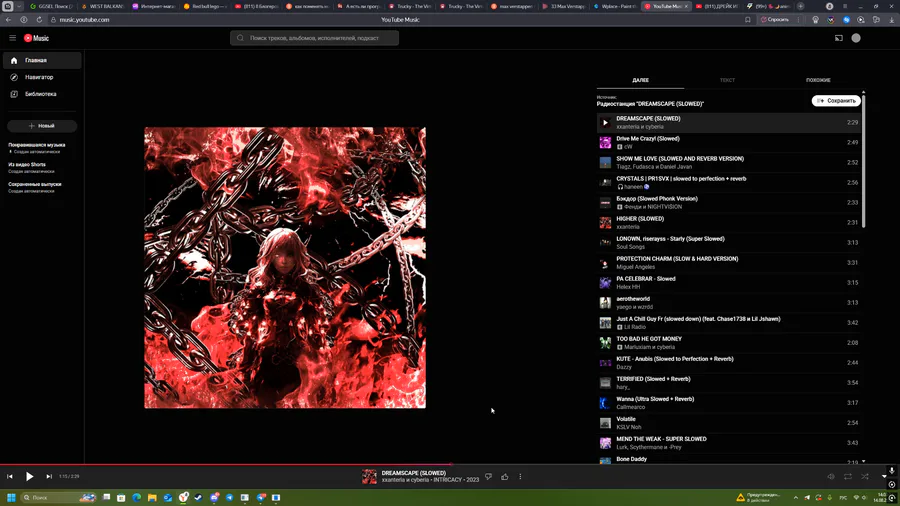Viewport: 900px width, 506px height.
Task: Select CRYSTALS | PR1SVX slowed track
Action: click(x=728, y=182)
